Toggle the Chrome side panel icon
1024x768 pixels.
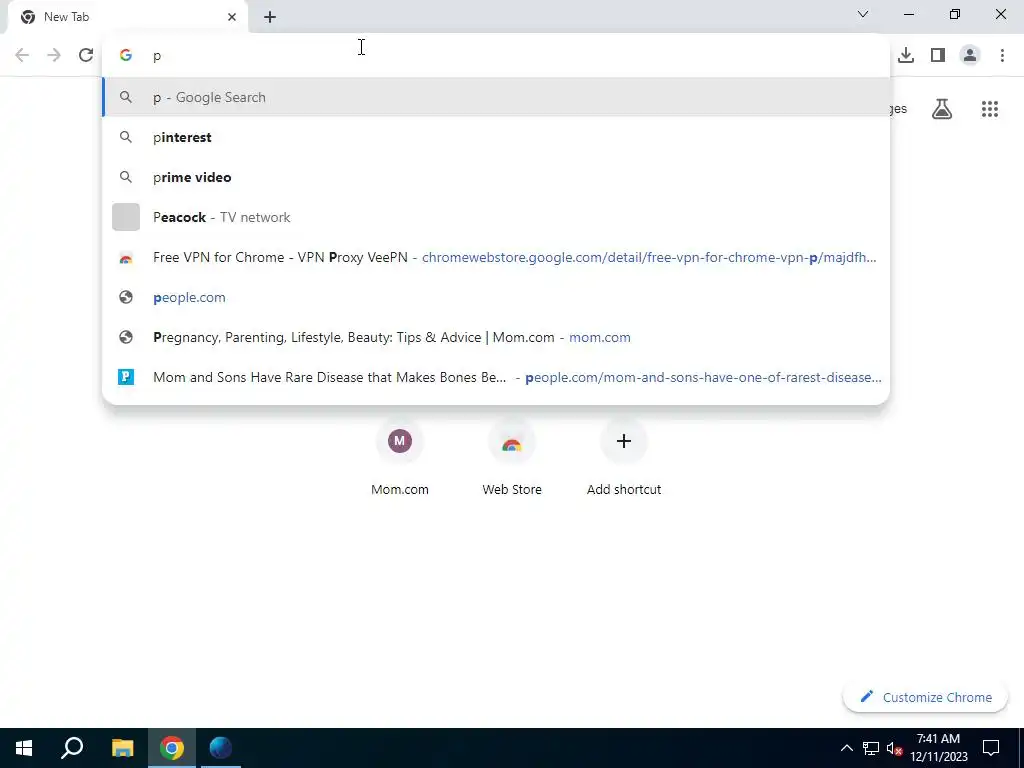[938, 55]
